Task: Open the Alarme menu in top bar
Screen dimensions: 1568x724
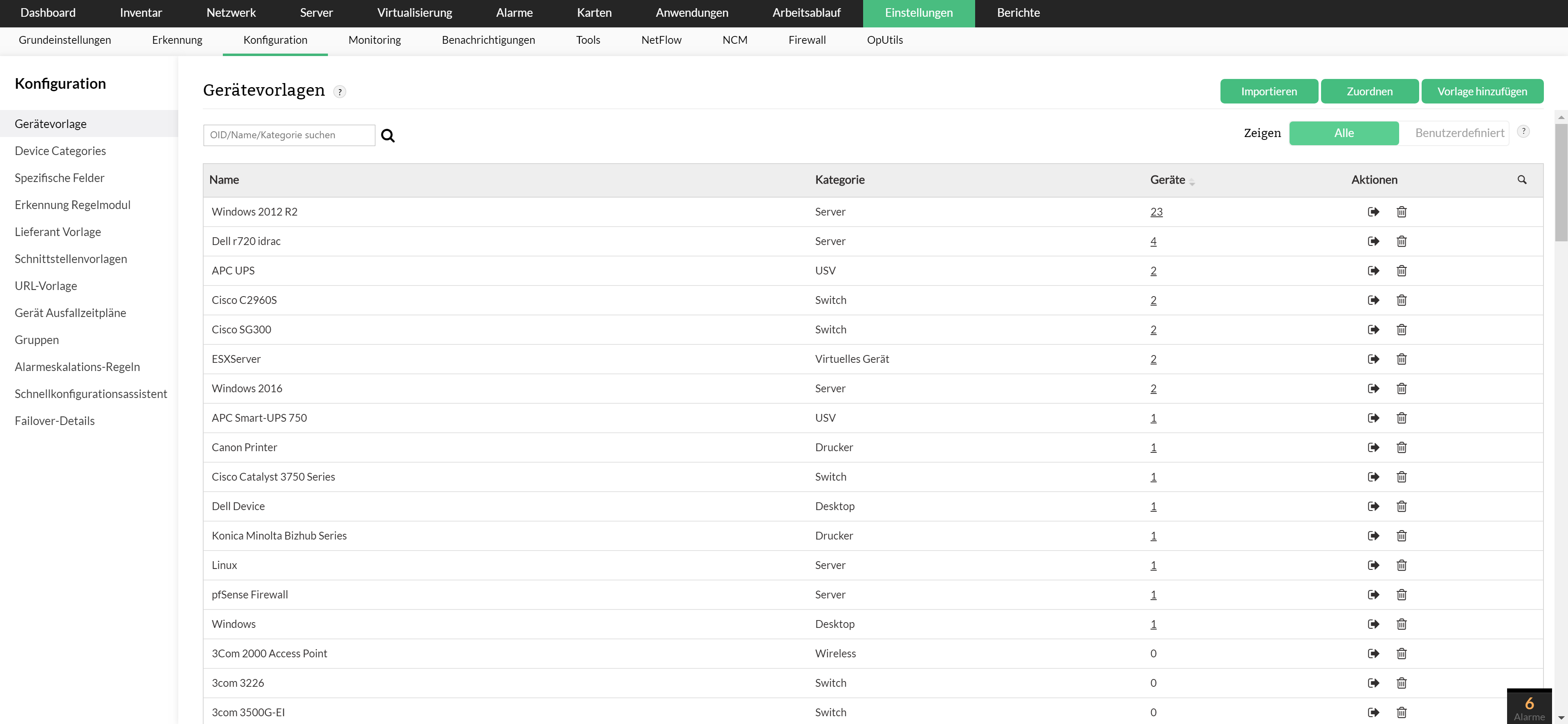Action: click(x=514, y=13)
